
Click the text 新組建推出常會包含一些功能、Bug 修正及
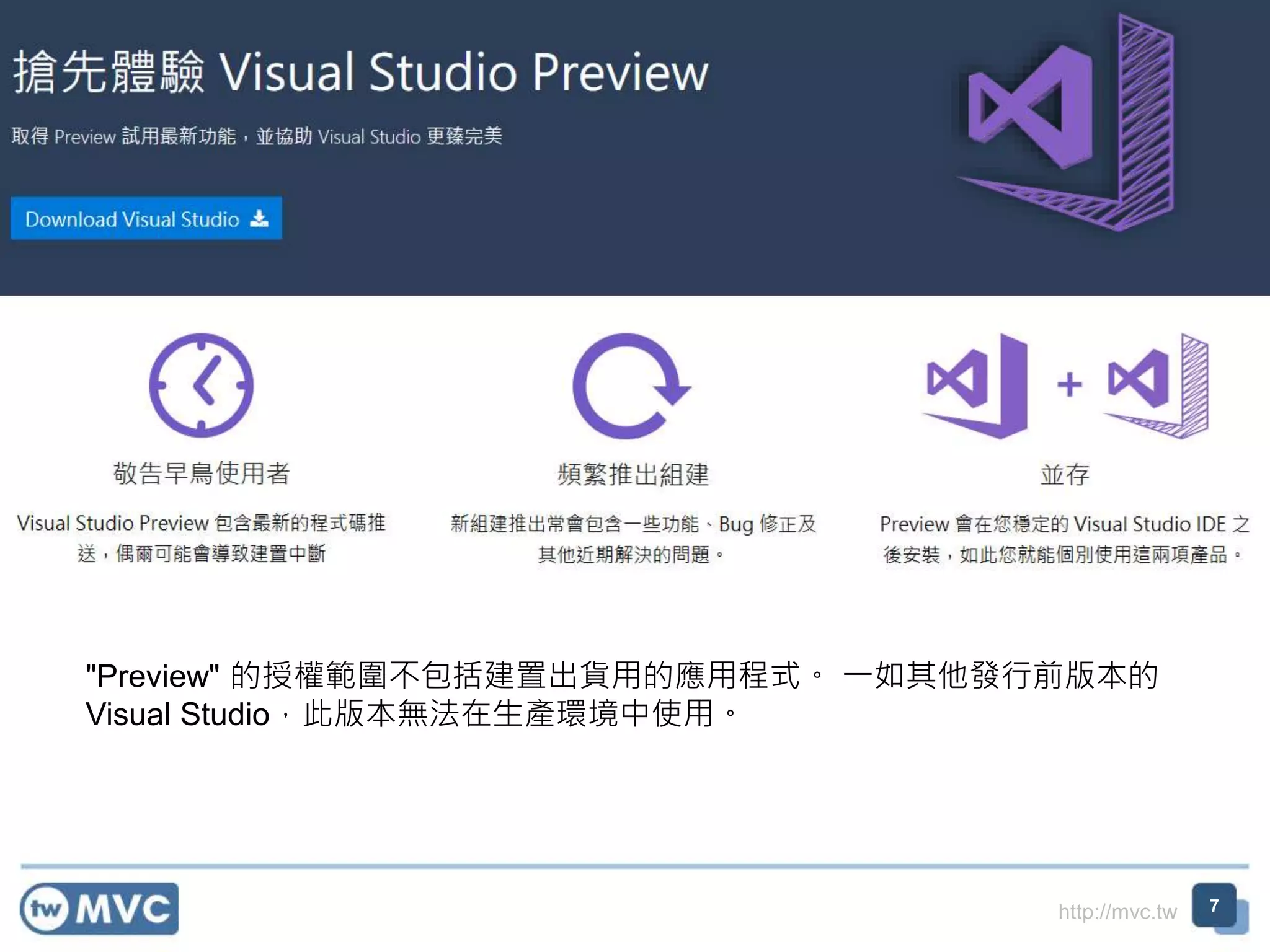633,524
